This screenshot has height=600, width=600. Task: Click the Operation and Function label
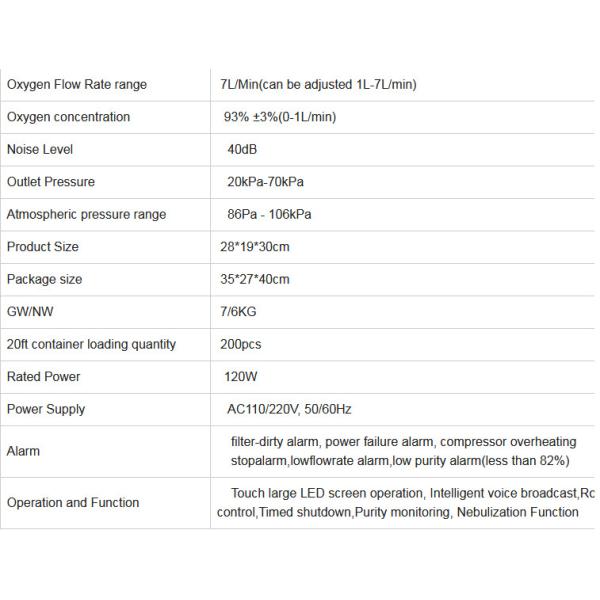click(x=73, y=503)
